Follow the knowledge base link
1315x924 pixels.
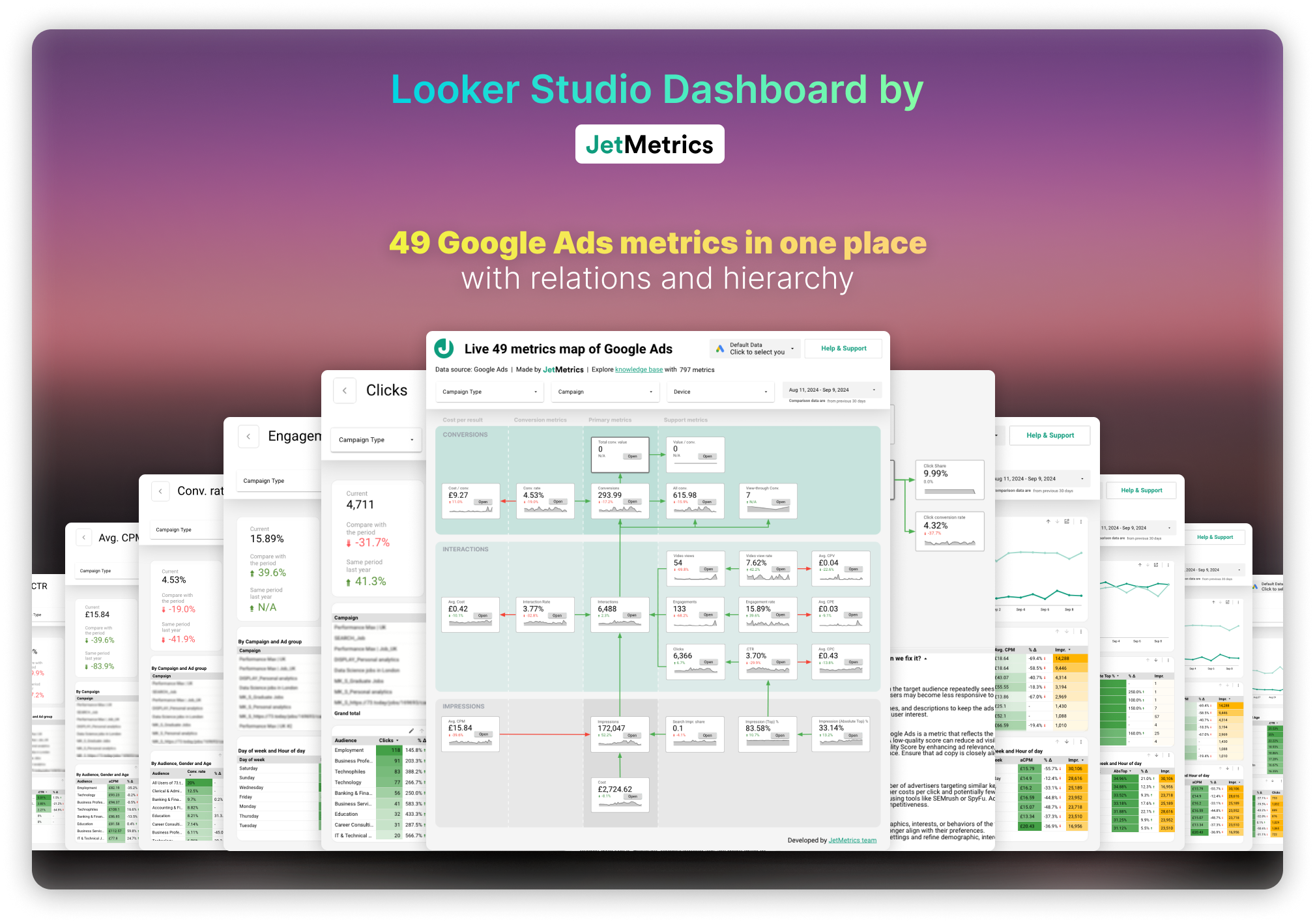639,369
